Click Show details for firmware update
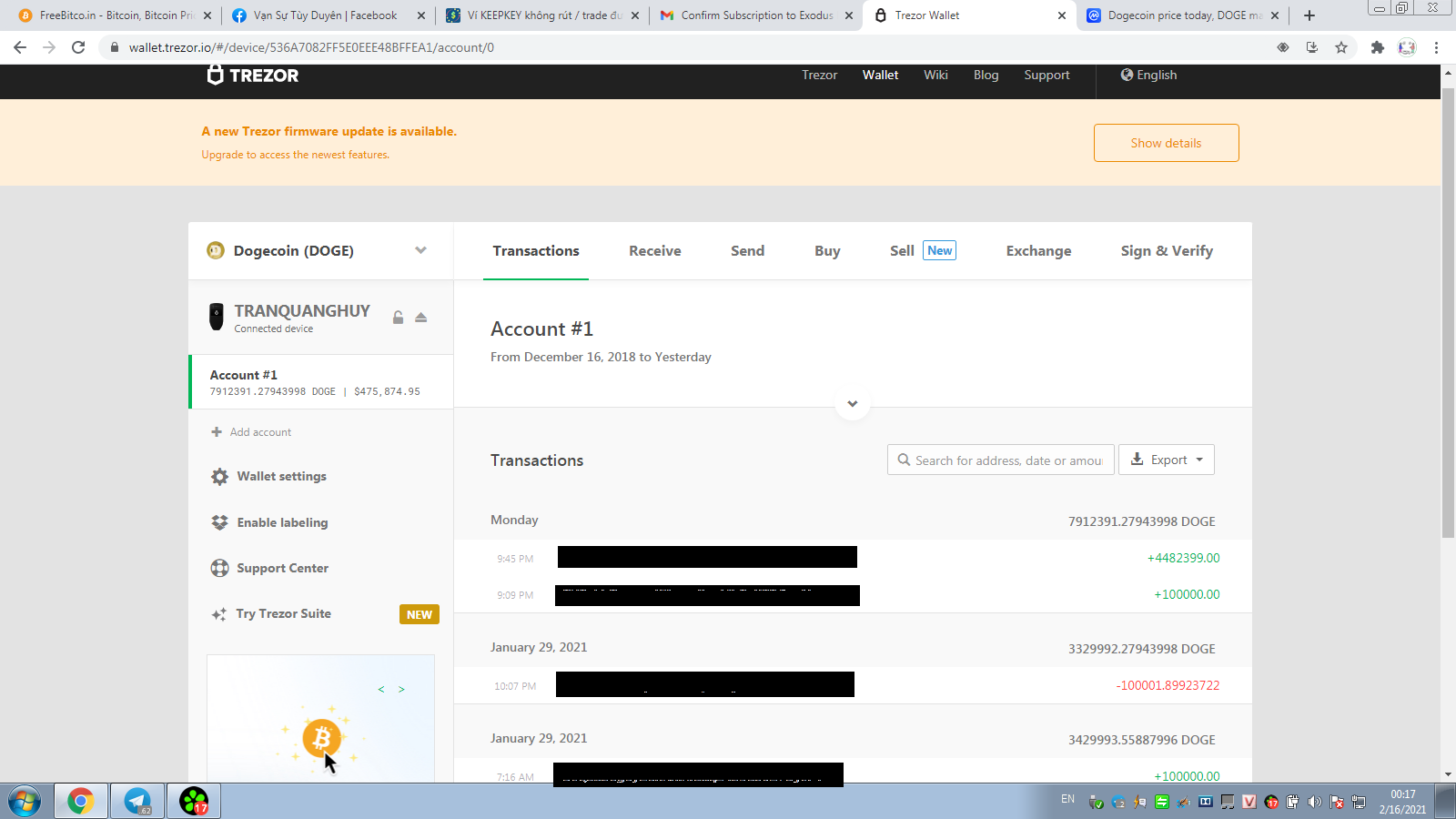 click(x=1167, y=143)
